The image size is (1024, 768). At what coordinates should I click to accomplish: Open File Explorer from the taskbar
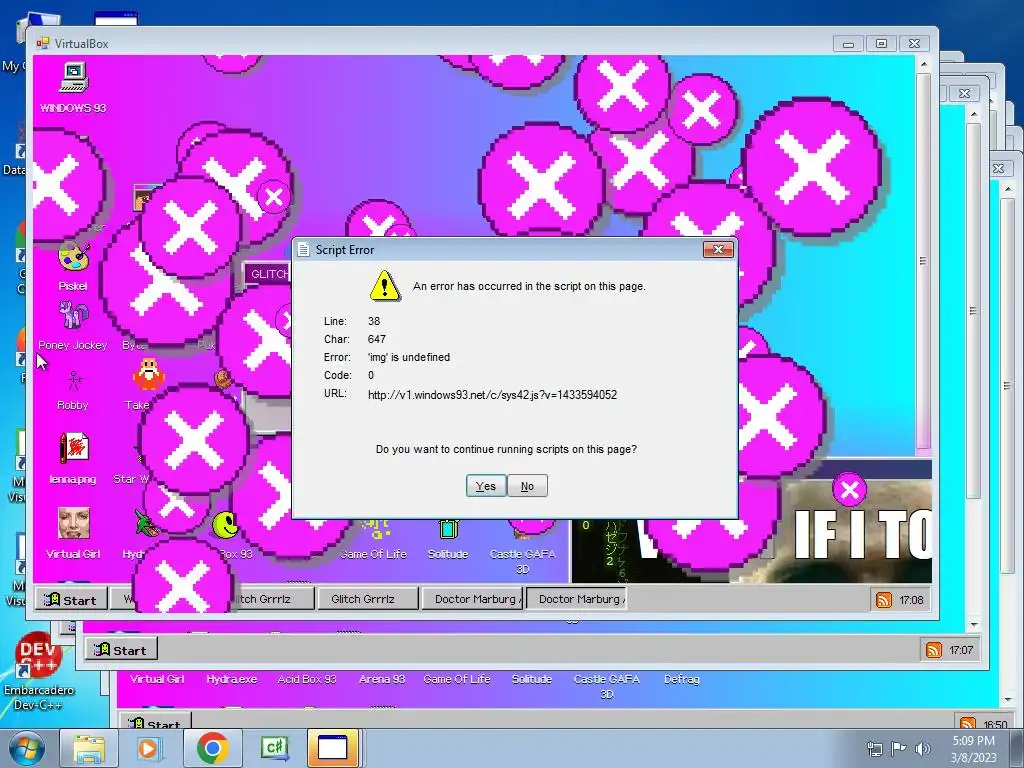(x=89, y=749)
